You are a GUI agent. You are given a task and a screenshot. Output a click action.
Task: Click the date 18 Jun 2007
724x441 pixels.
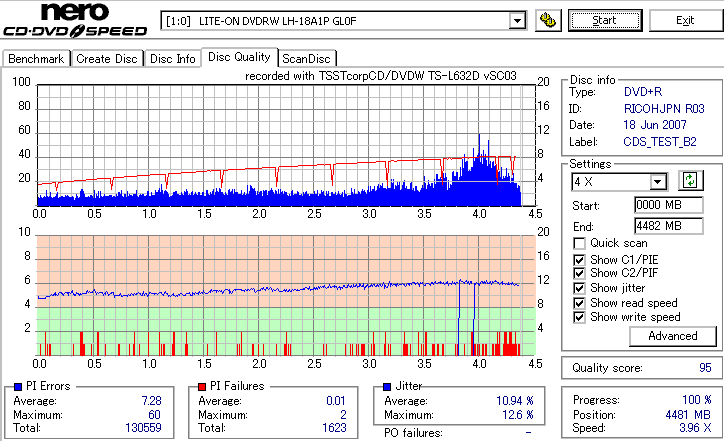655,125
